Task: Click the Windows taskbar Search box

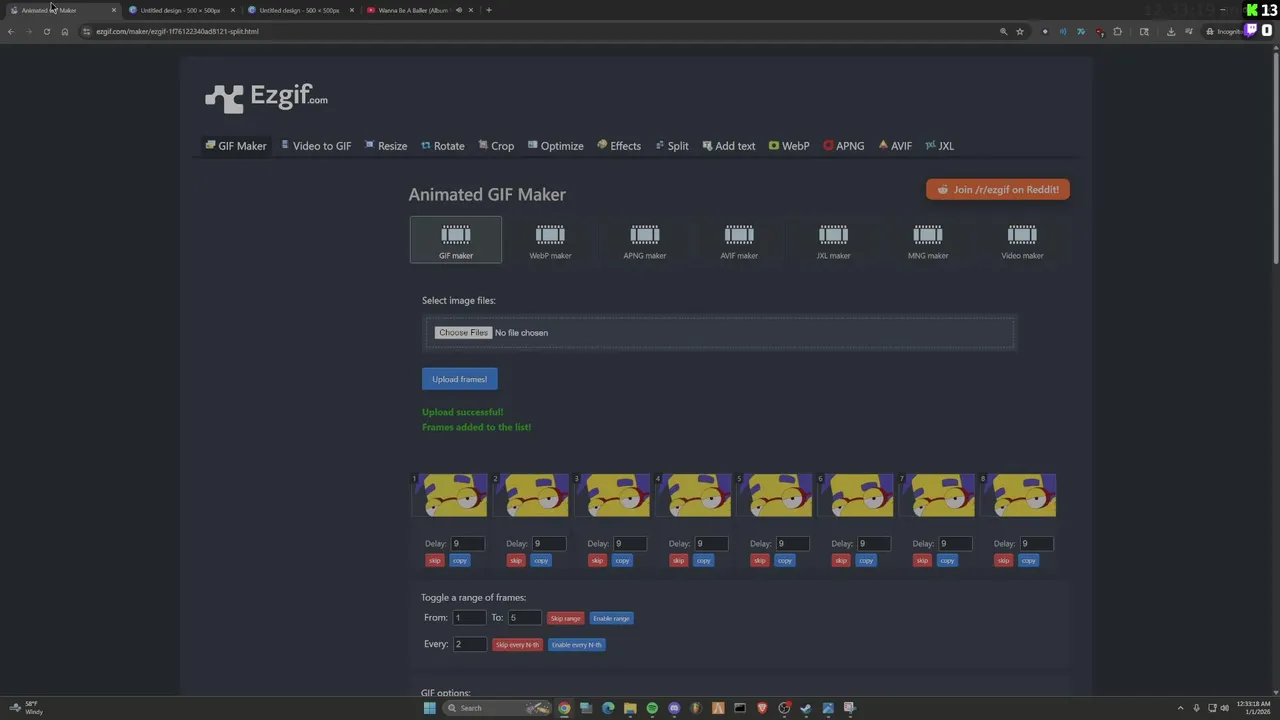Action: pos(496,708)
